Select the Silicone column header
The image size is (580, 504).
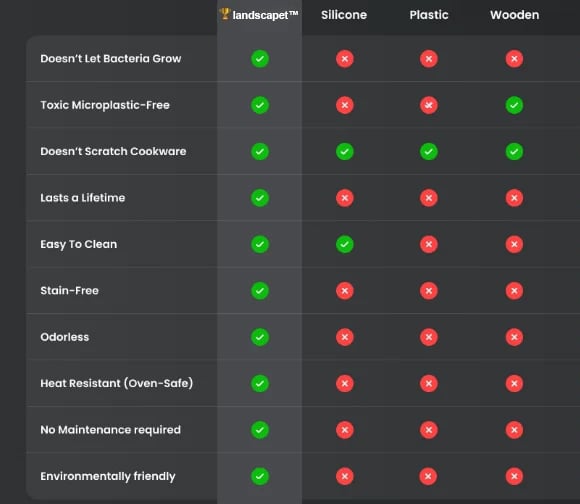tap(344, 15)
